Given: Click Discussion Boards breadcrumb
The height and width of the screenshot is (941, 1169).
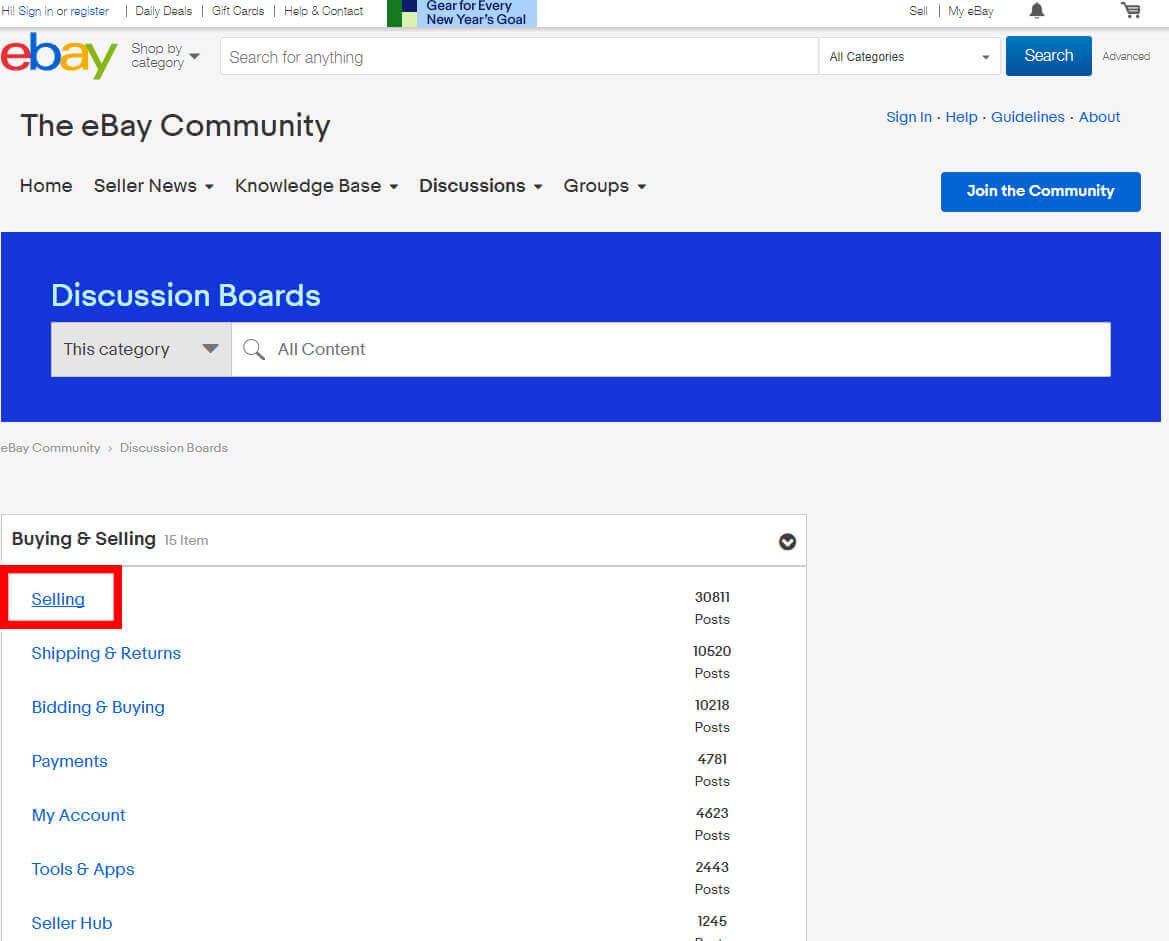Looking at the screenshot, I should [x=174, y=448].
